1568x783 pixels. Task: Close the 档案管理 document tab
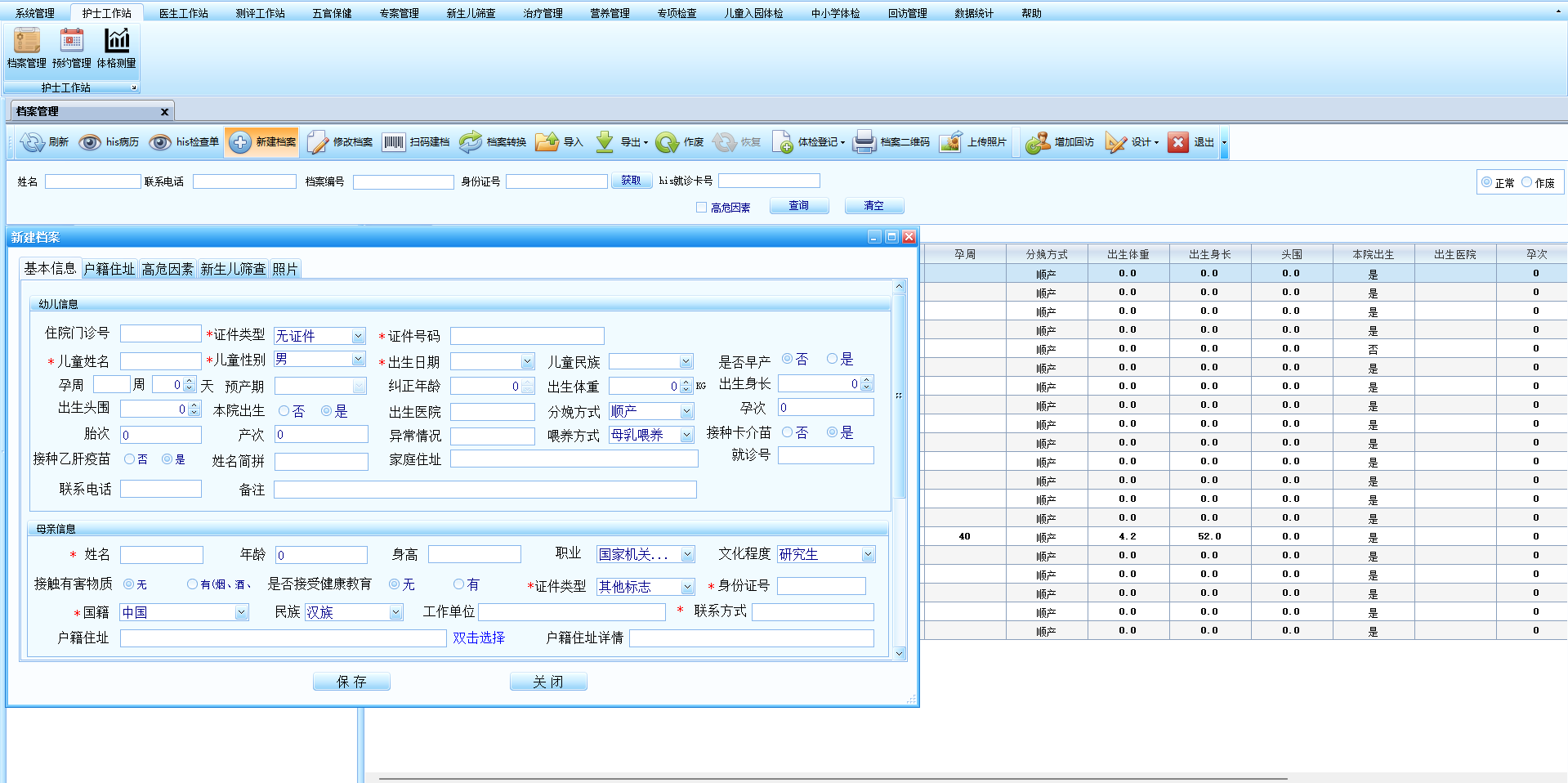tap(164, 112)
